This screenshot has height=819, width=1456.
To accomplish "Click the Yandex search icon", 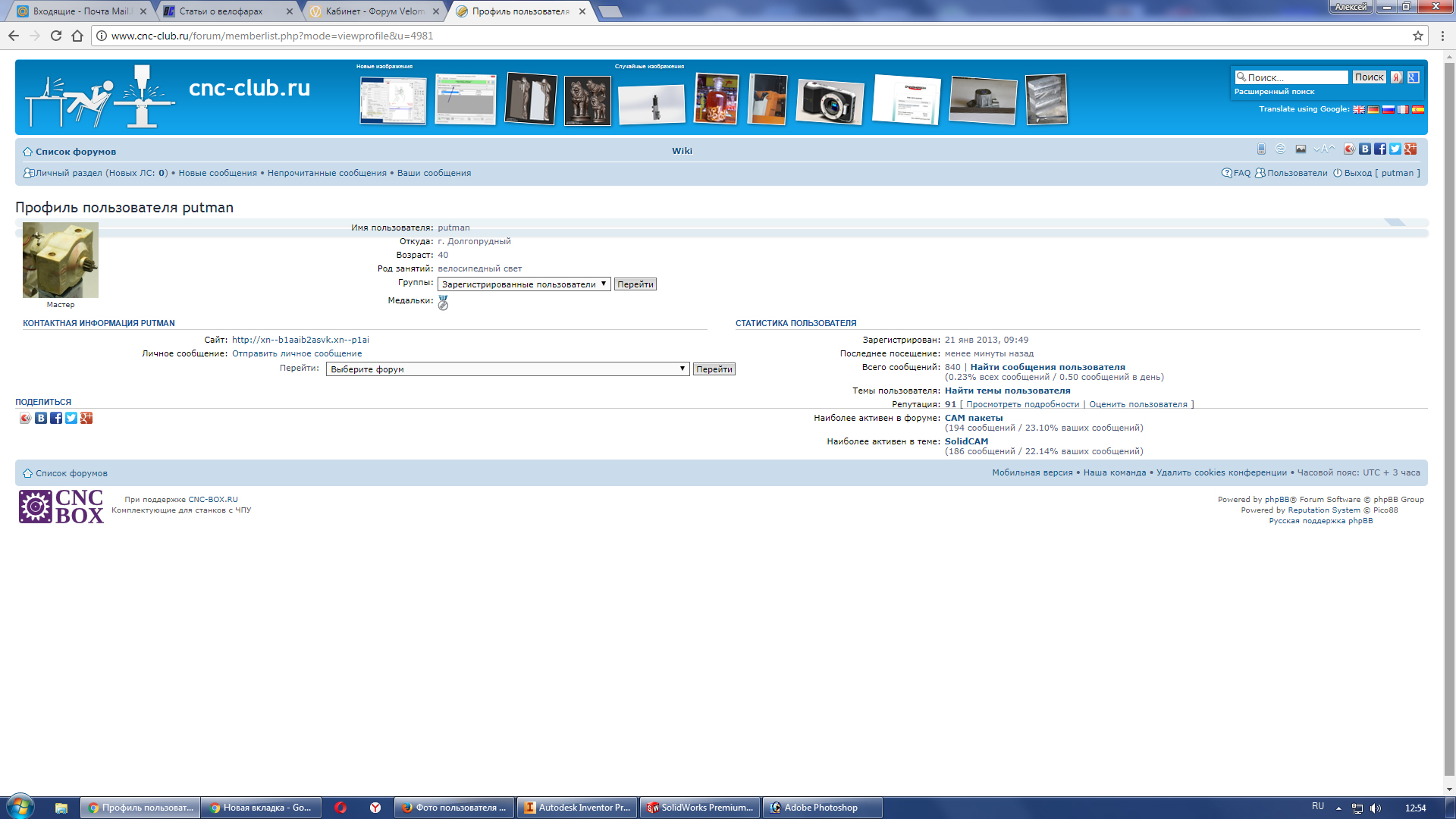I will point(1396,77).
